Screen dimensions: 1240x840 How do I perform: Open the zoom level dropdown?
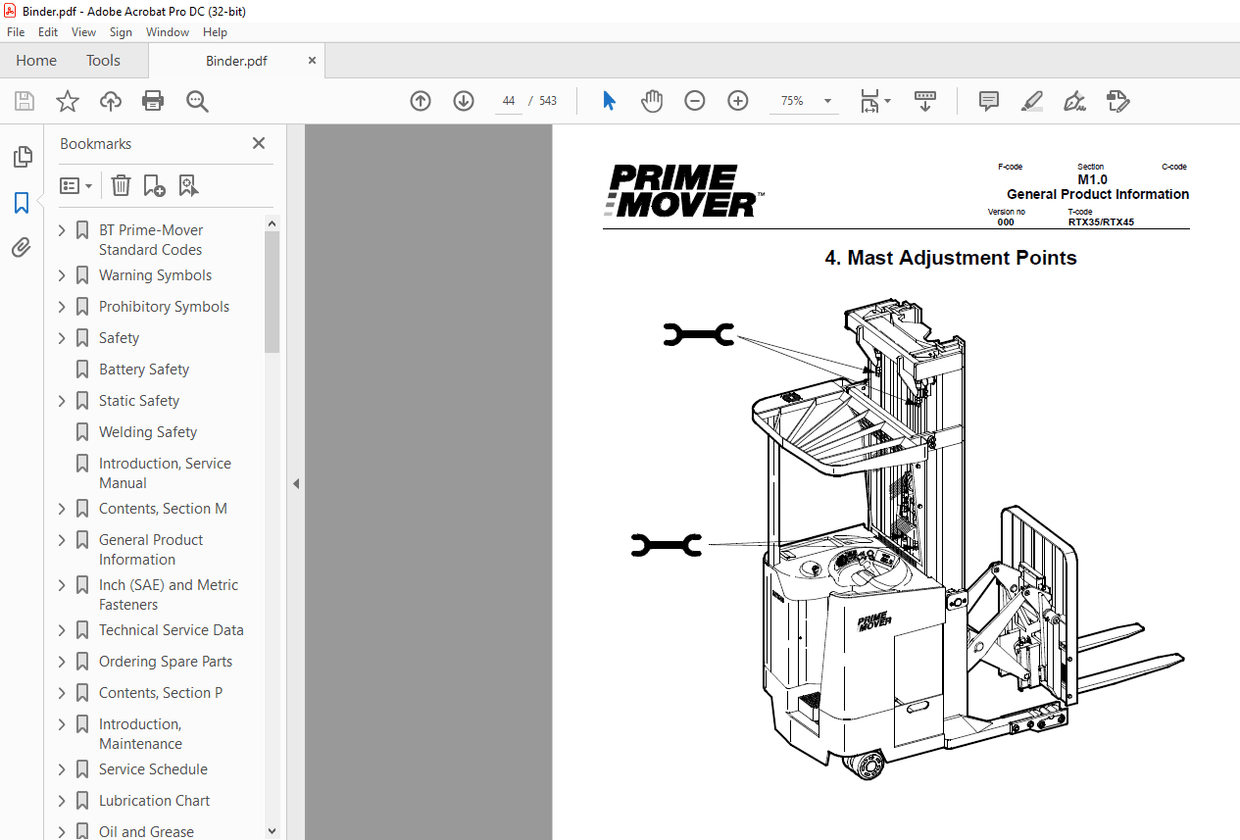tap(827, 100)
